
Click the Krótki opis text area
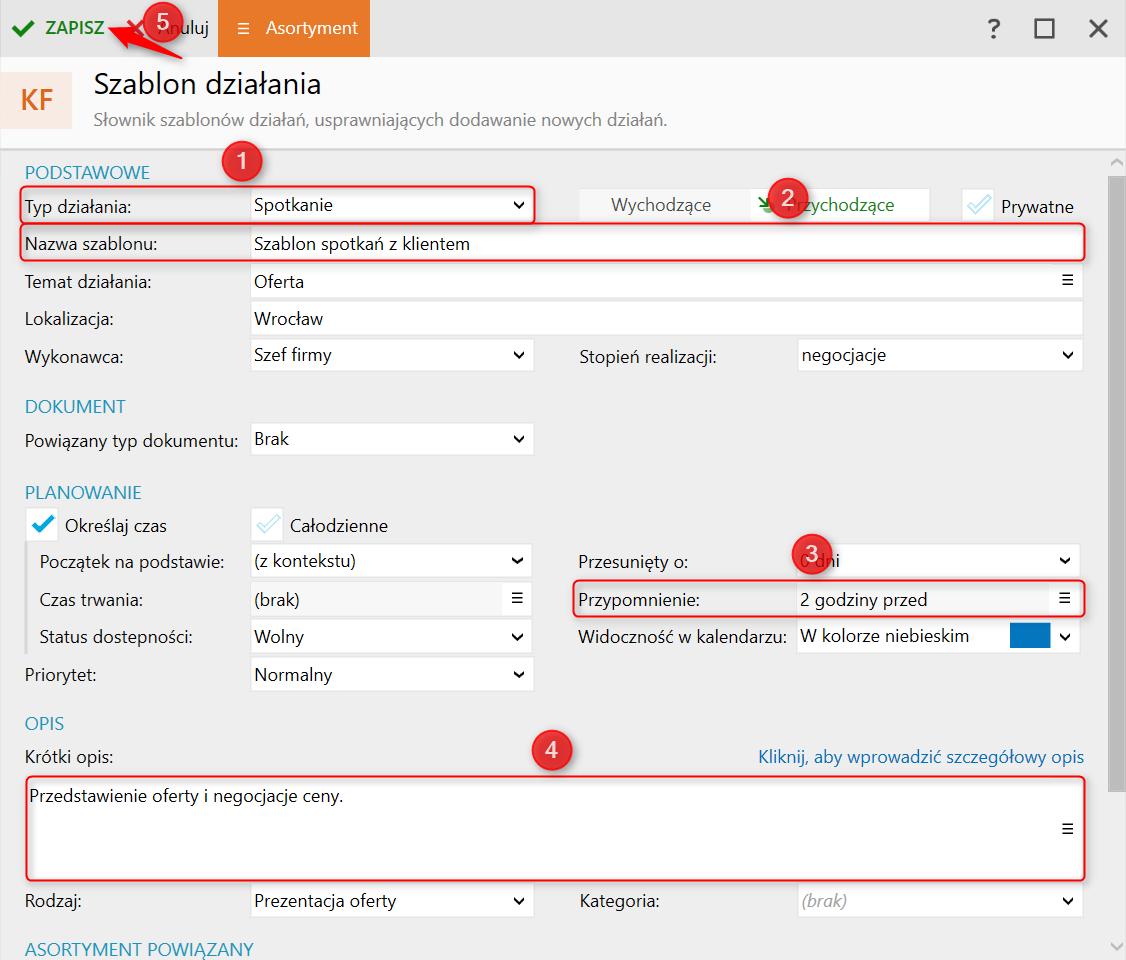click(555, 829)
